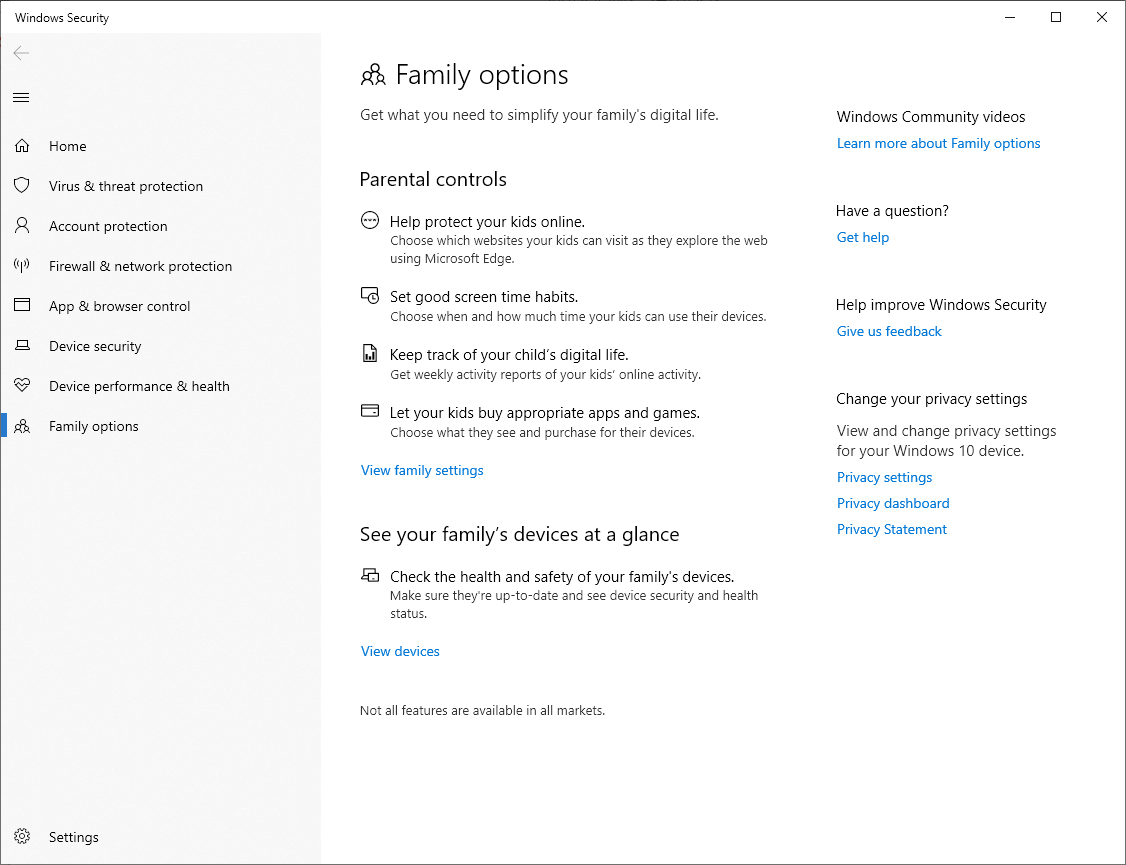Click the Settings gear icon
The image size is (1126, 865).
(x=22, y=836)
